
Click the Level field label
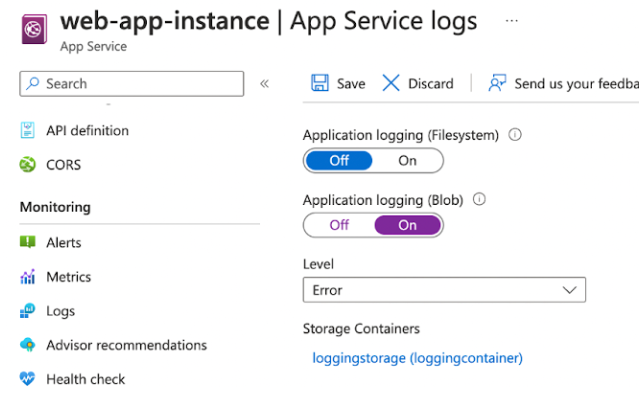click(x=318, y=264)
